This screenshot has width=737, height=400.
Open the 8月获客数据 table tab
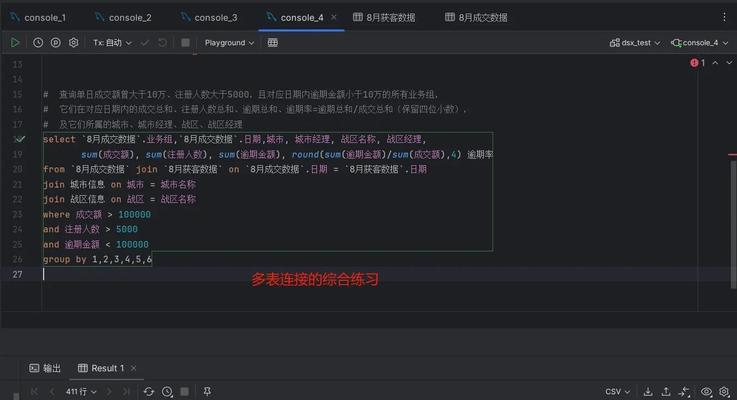[x=384, y=17]
